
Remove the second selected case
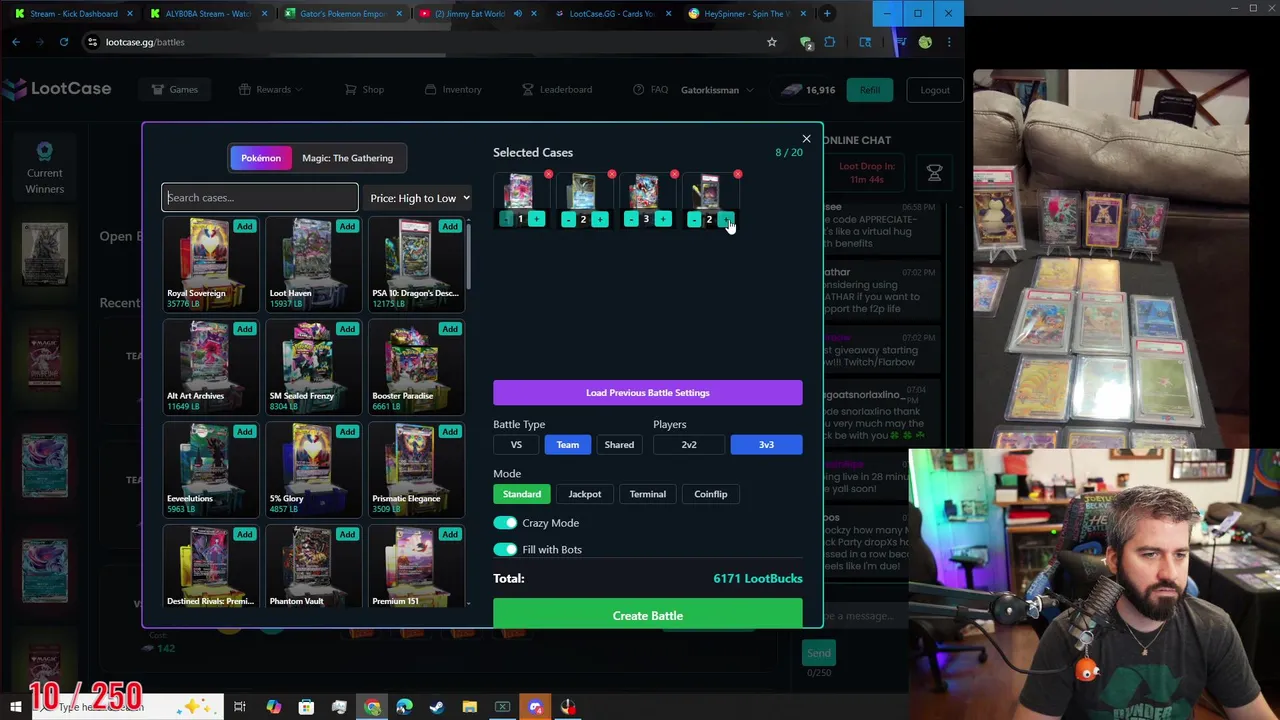click(611, 175)
